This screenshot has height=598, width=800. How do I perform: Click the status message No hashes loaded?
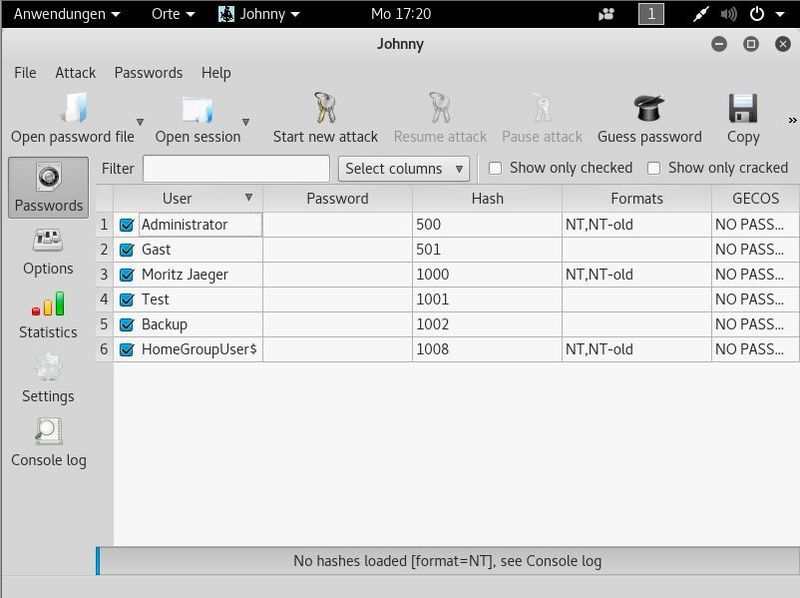click(x=447, y=561)
